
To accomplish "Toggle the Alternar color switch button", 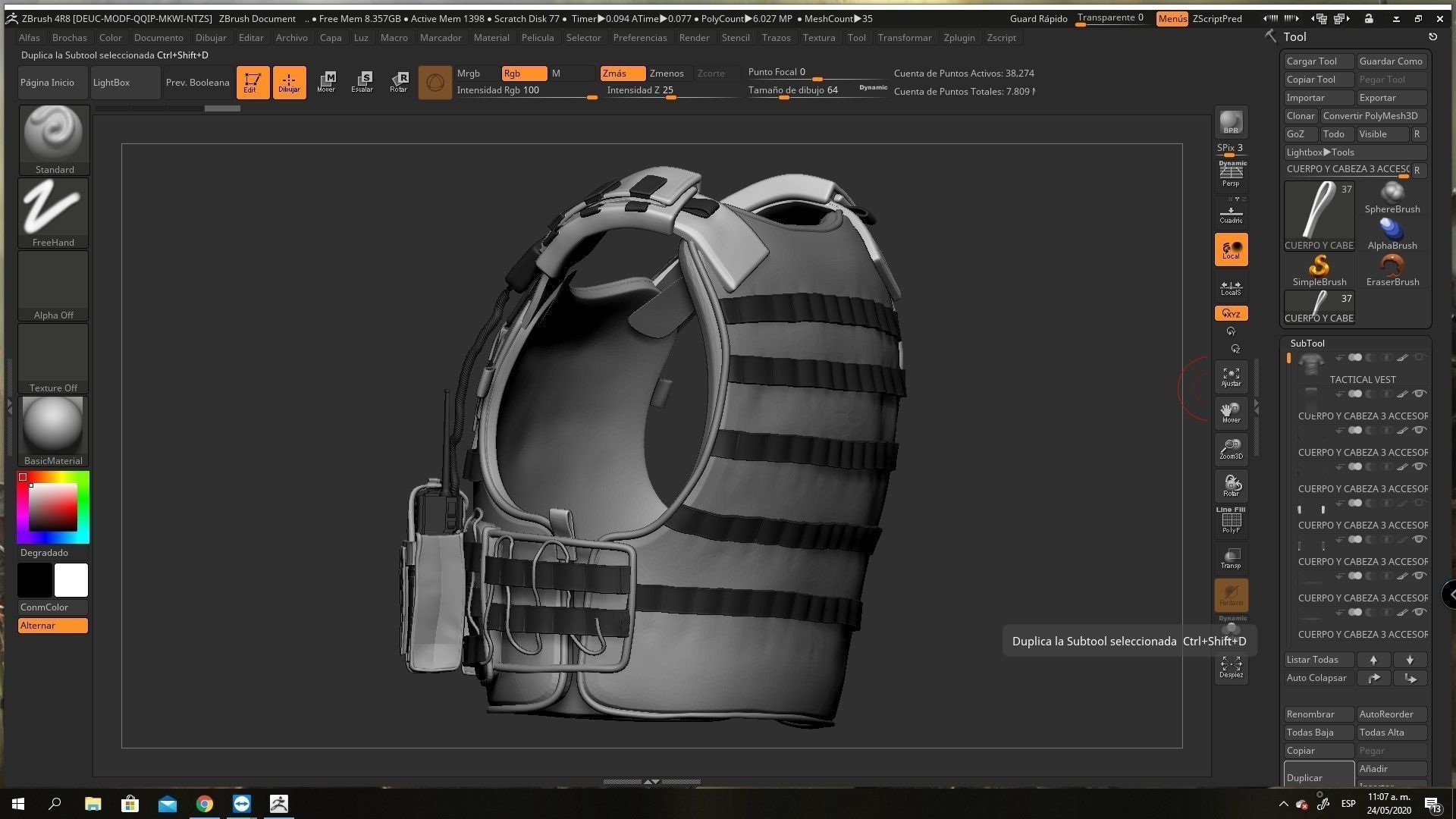I will [53, 626].
